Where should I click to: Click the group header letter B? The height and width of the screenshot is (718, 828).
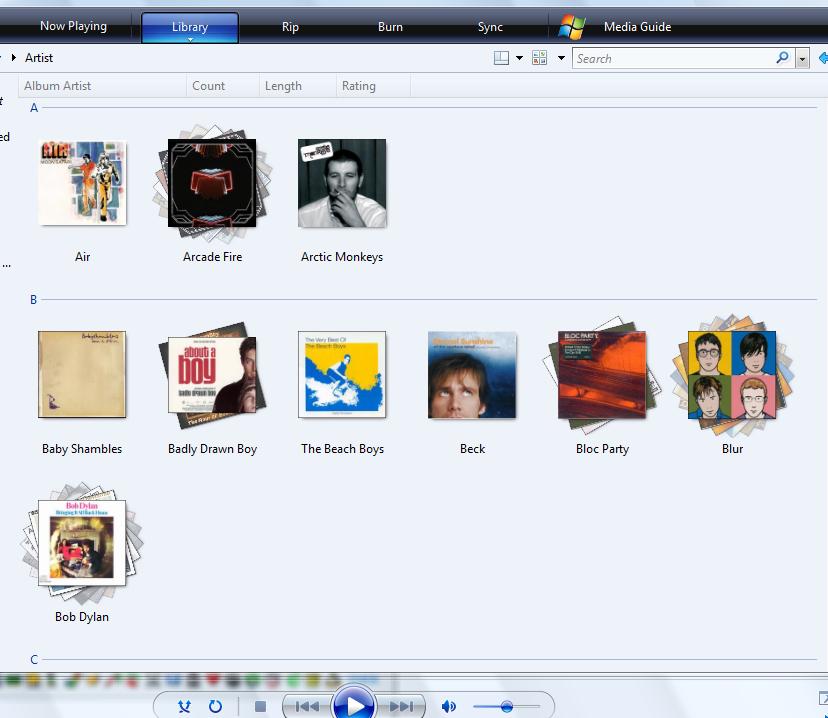pyautogui.click(x=33, y=299)
